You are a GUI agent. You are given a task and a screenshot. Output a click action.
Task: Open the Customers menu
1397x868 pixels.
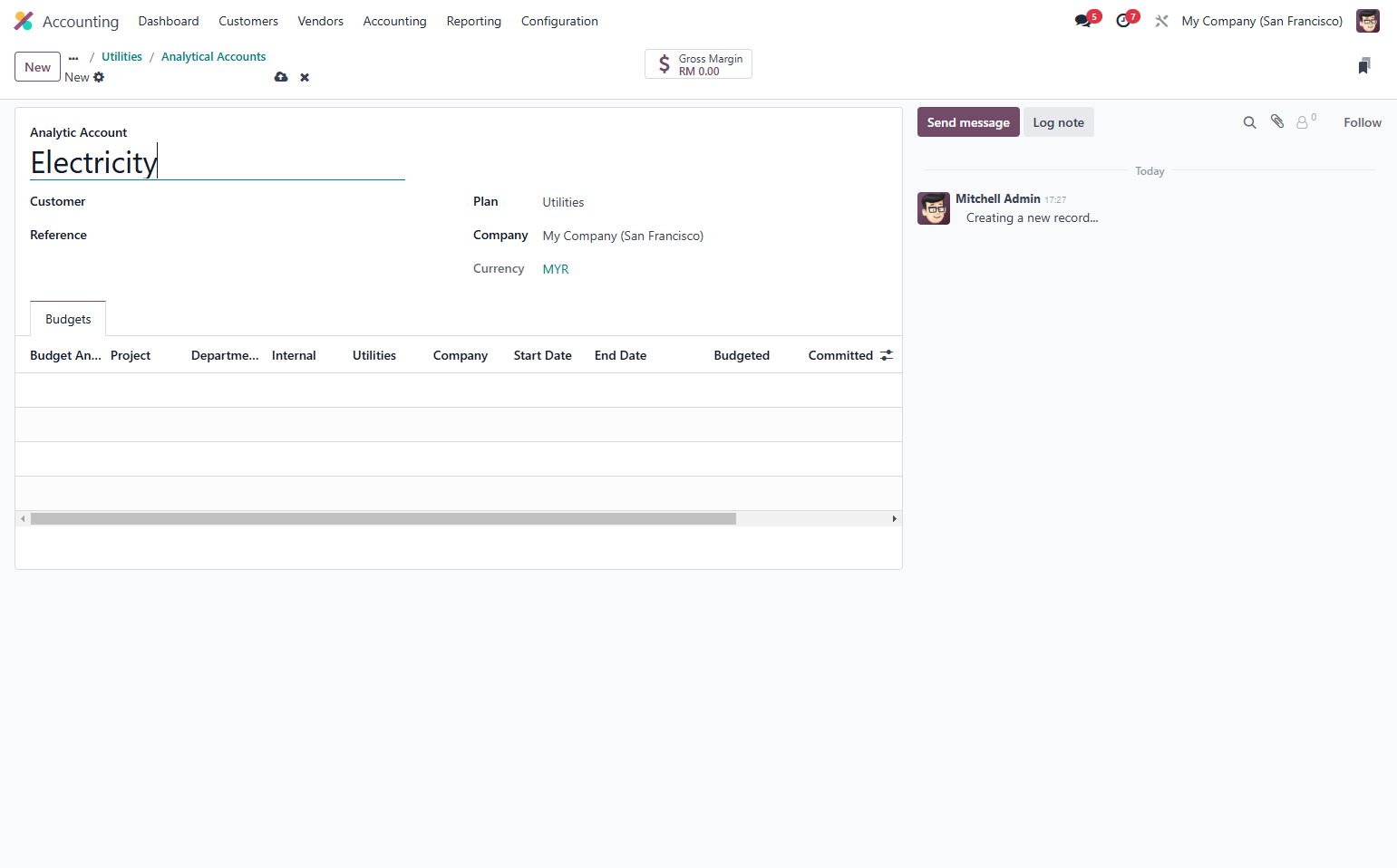pos(248,21)
